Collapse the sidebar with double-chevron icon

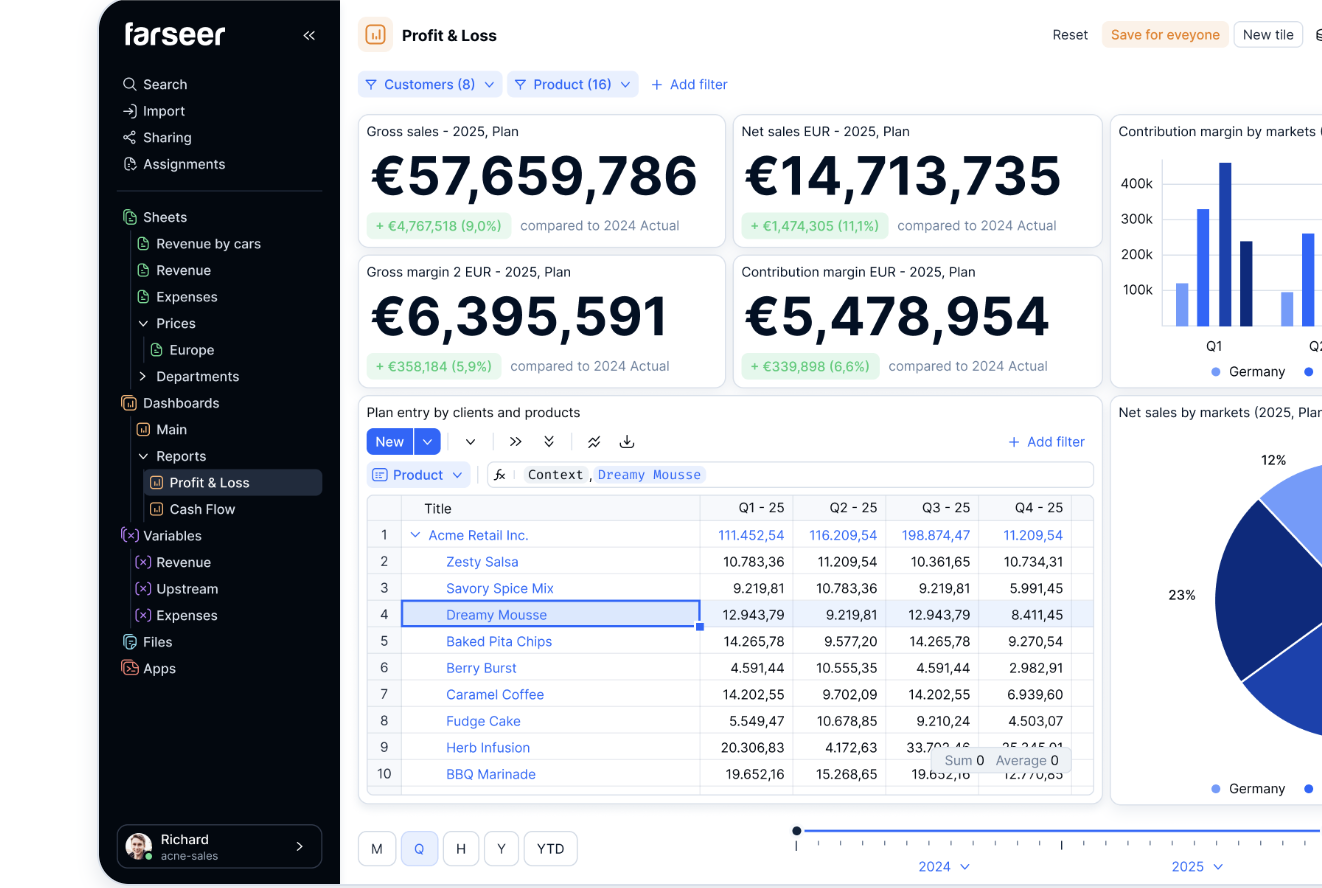tap(309, 35)
